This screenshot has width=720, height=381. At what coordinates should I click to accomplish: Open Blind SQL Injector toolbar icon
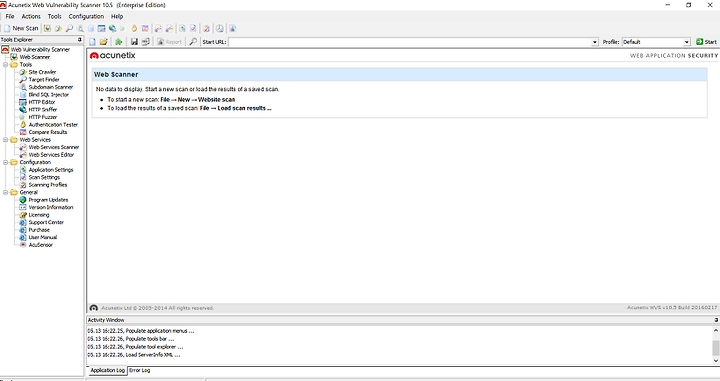pyautogui.click(x=91, y=28)
